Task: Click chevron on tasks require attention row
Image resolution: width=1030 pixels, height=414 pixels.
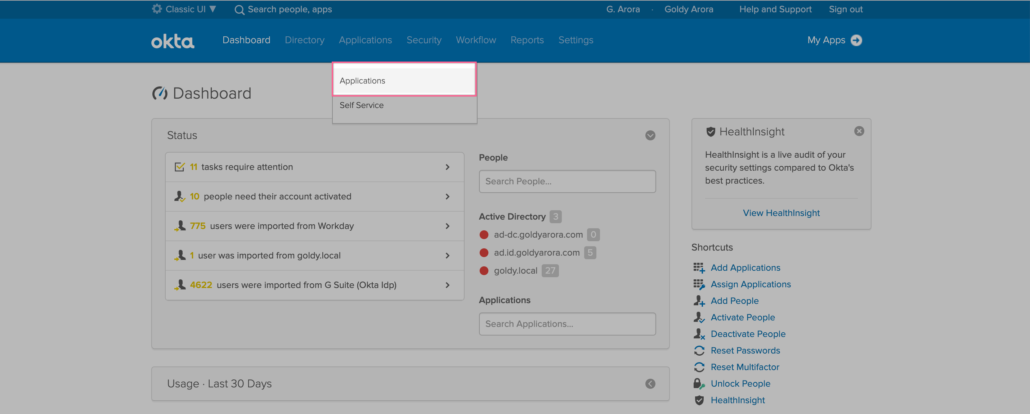Action: pos(447,167)
